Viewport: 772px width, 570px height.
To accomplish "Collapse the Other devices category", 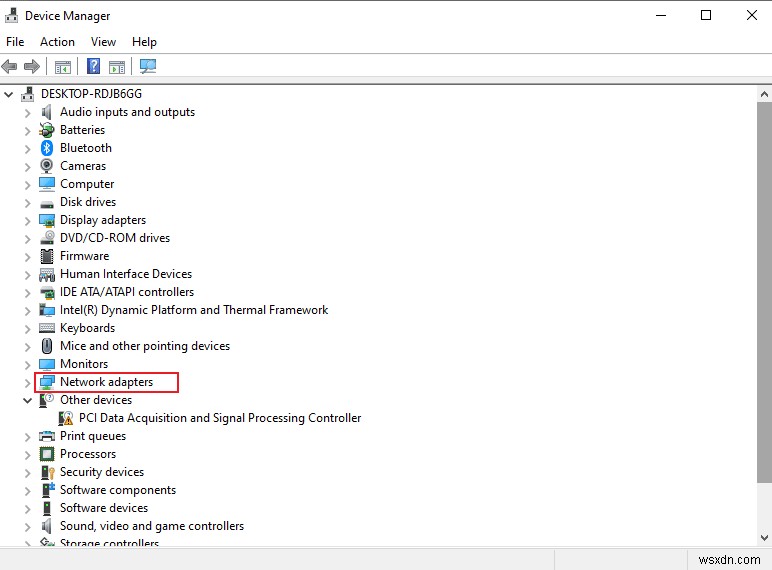I will 28,401.
